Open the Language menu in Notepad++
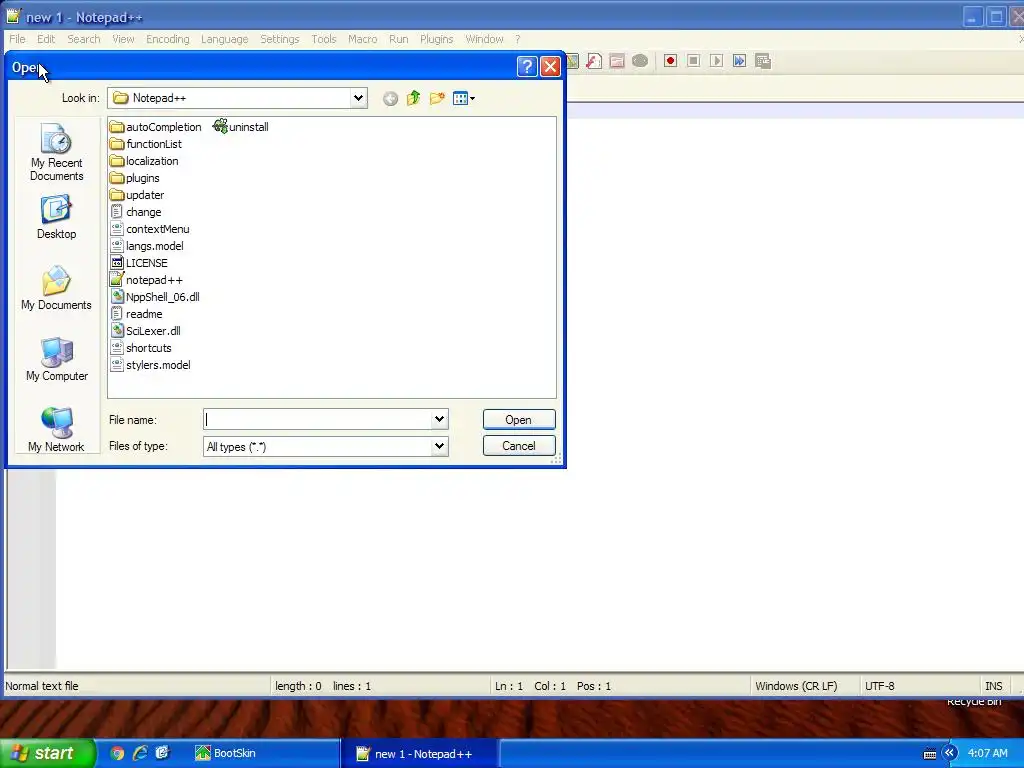The width and height of the screenshot is (1024, 768). pyautogui.click(x=225, y=39)
